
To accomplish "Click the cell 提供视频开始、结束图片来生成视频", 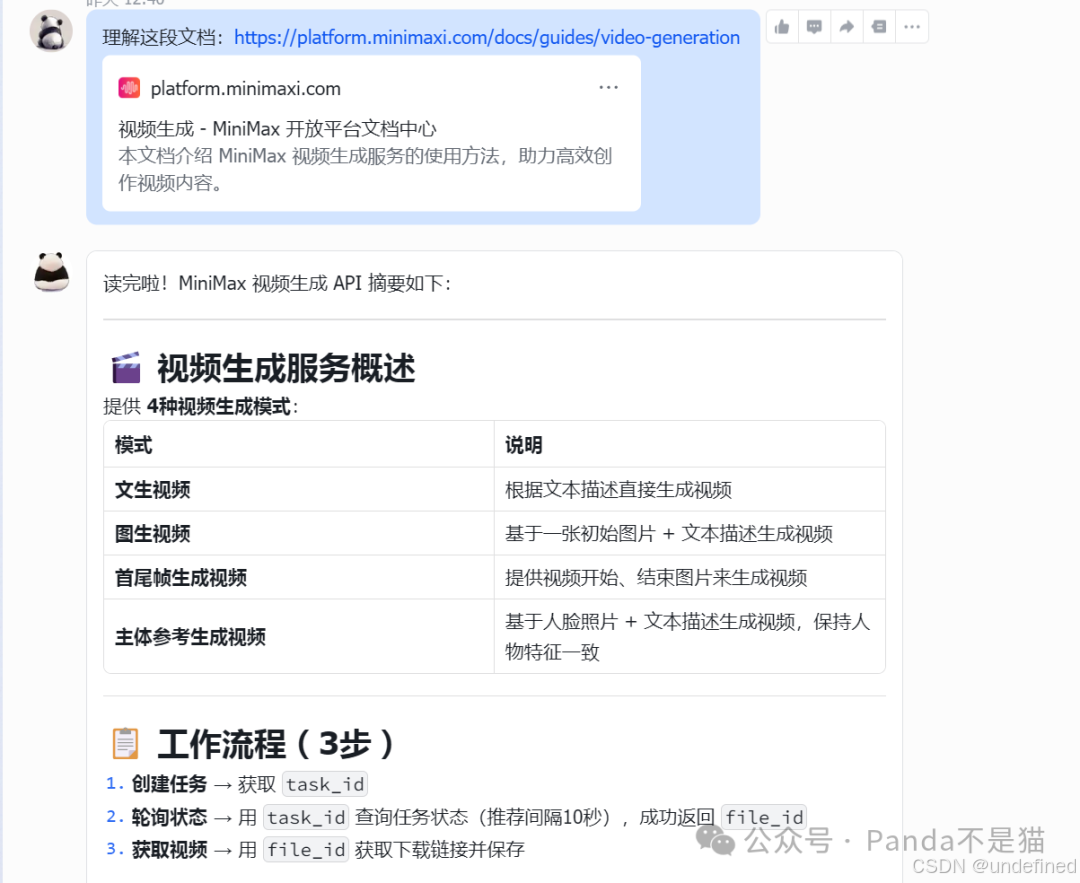I will [689, 578].
